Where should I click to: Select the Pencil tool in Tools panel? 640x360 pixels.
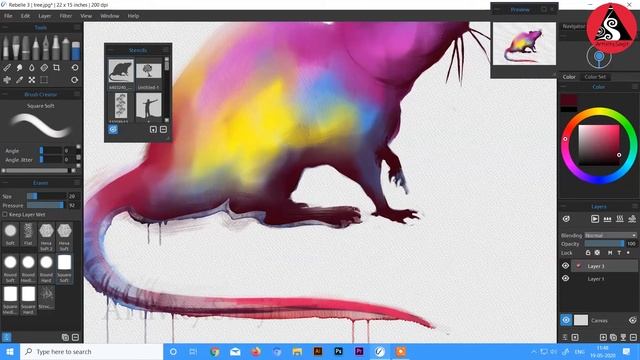click(36, 48)
